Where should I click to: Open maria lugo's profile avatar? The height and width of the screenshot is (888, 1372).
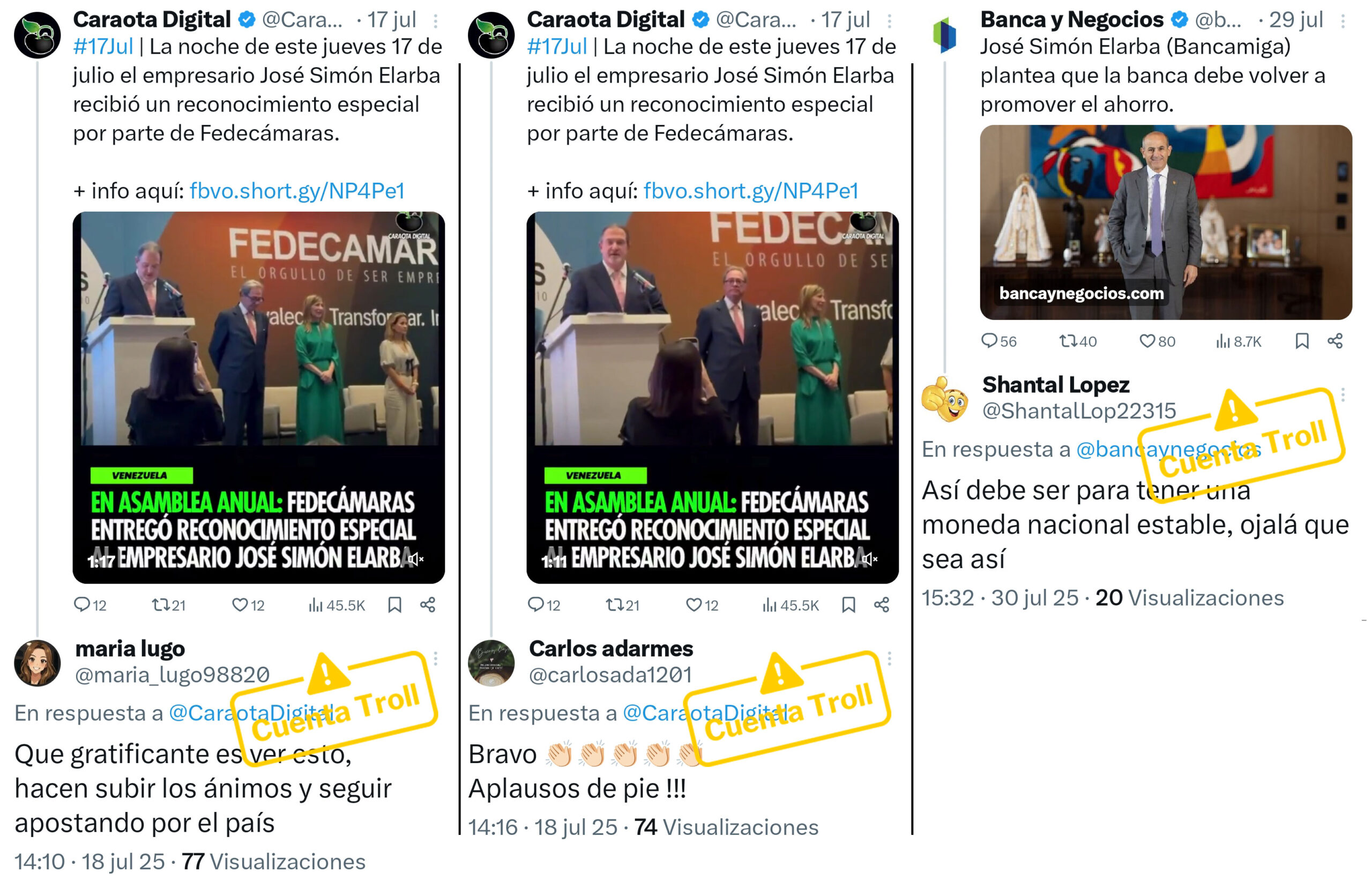[38, 663]
